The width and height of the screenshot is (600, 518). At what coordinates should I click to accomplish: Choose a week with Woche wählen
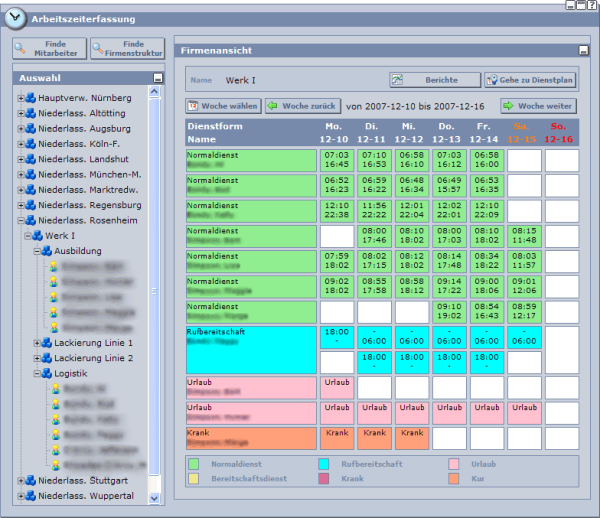(x=224, y=106)
